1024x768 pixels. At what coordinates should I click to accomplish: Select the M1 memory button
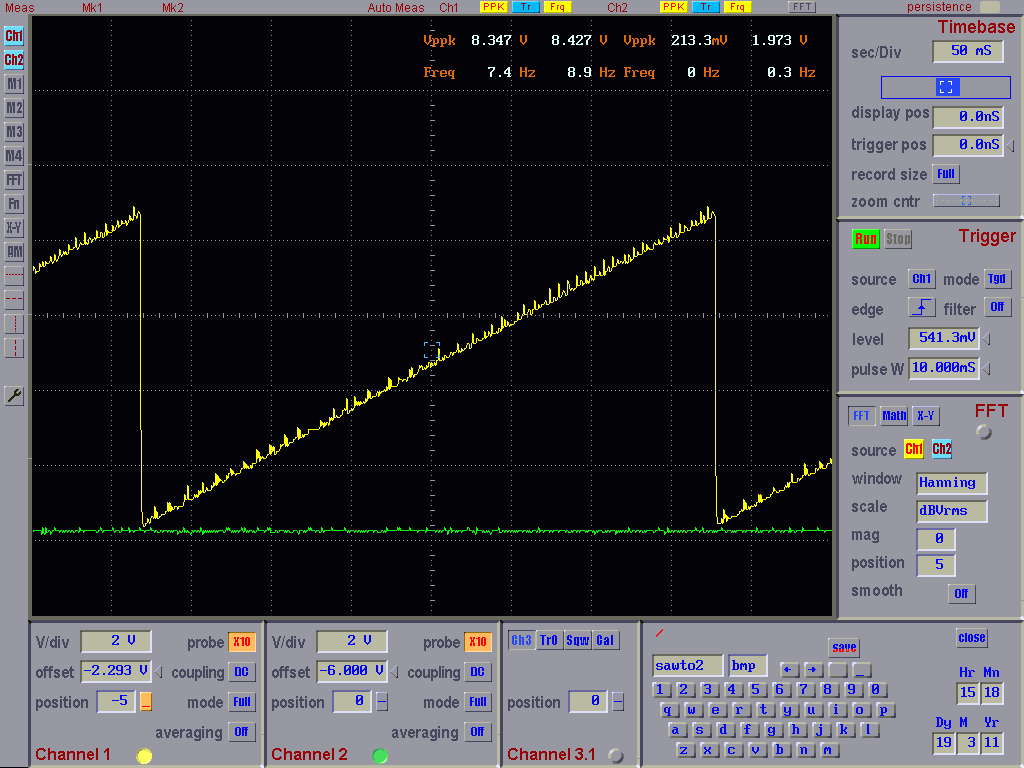coord(14,84)
